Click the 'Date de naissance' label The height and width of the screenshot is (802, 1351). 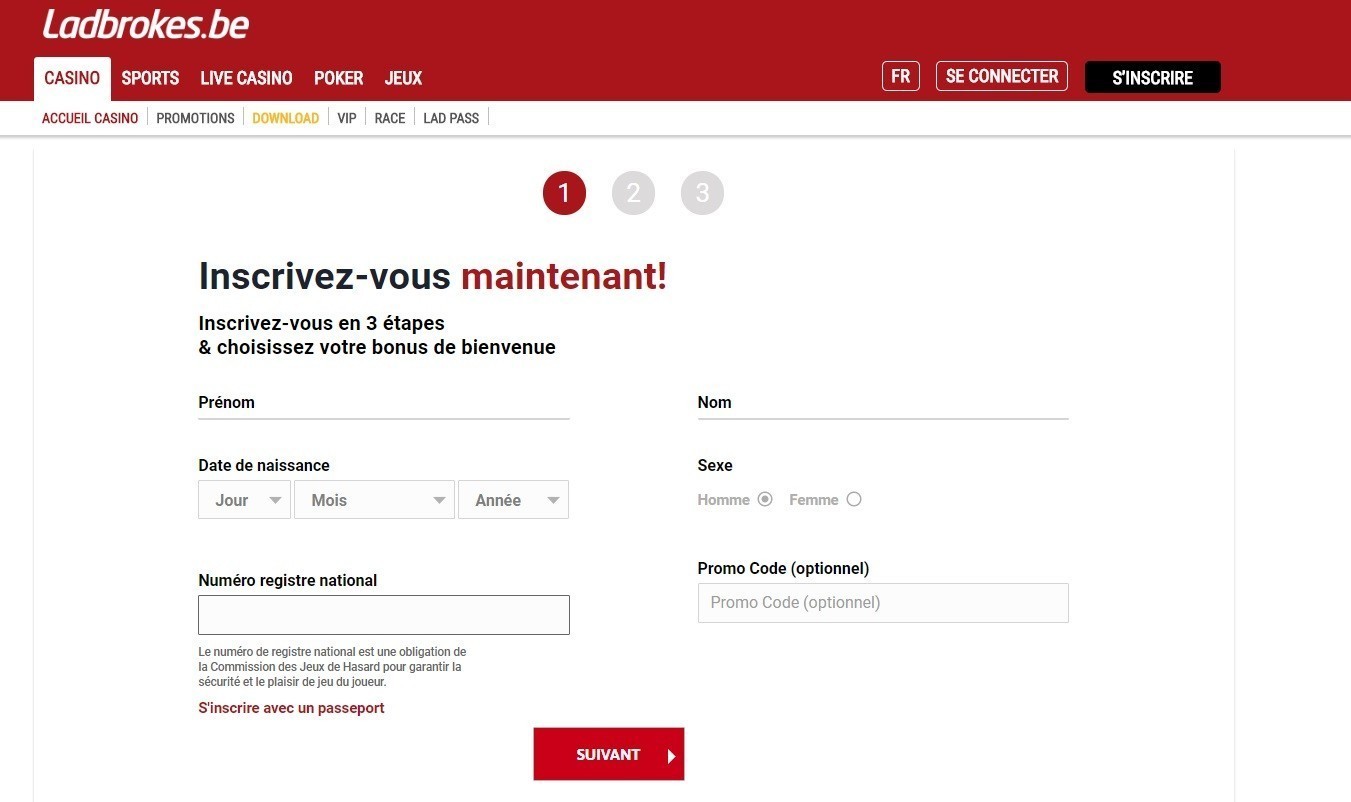pyautogui.click(x=264, y=465)
